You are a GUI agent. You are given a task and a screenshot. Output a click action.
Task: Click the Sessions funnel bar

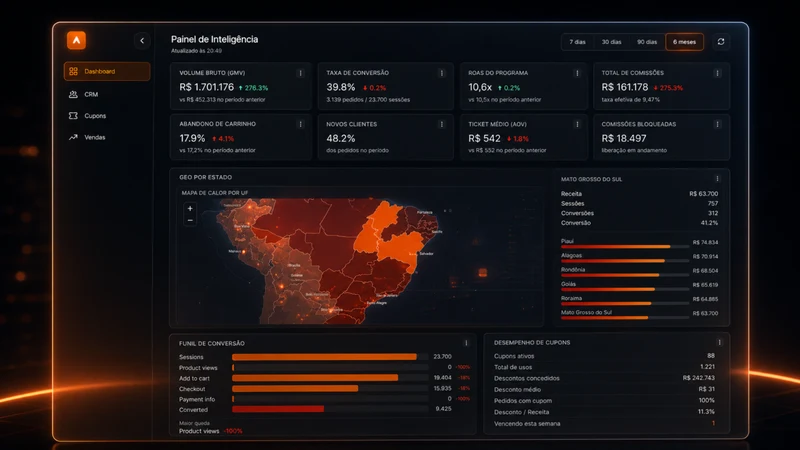pyautogui.click(x=324, y=357)
